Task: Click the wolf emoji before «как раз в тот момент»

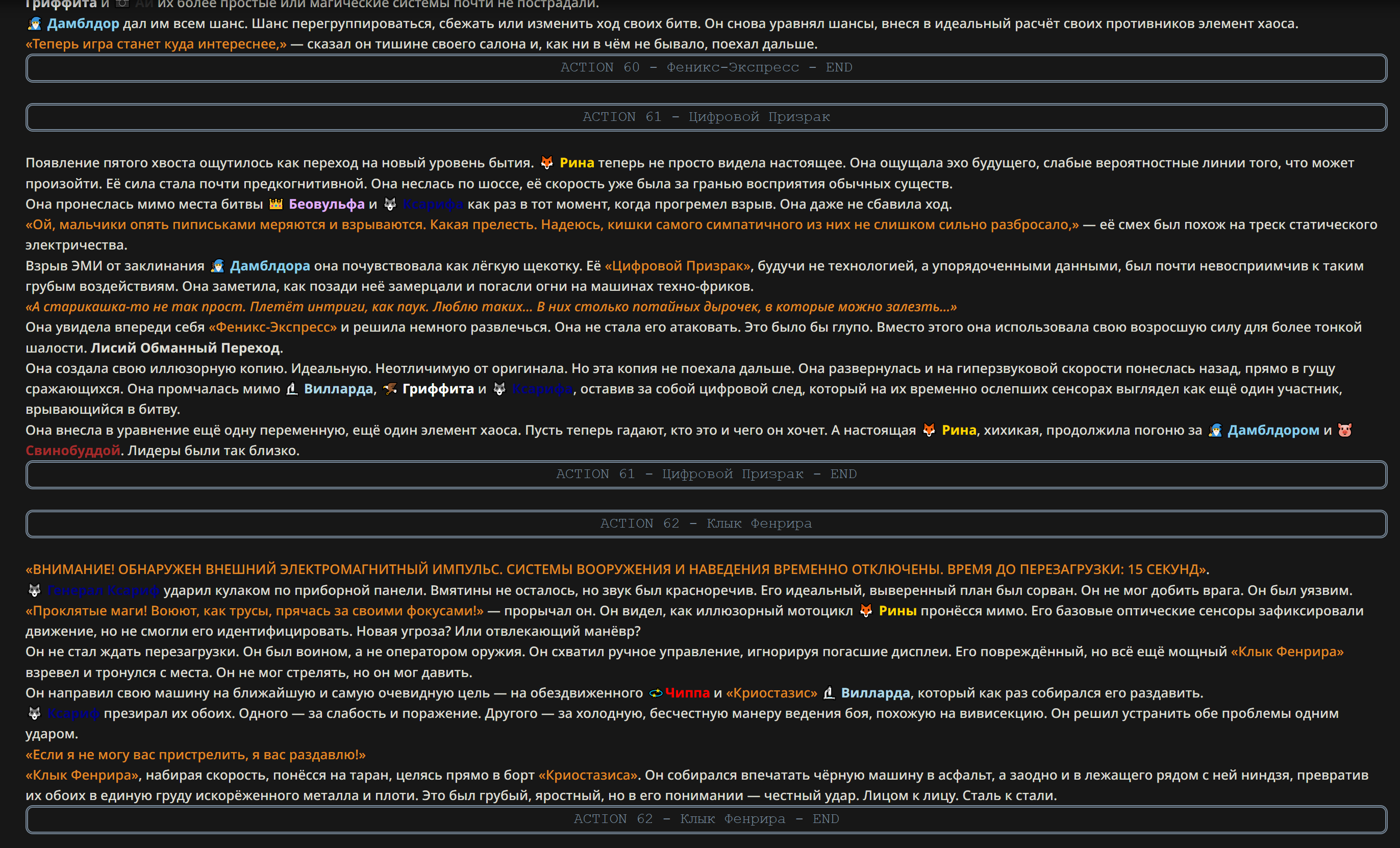Action: click(x=390, y=204)
